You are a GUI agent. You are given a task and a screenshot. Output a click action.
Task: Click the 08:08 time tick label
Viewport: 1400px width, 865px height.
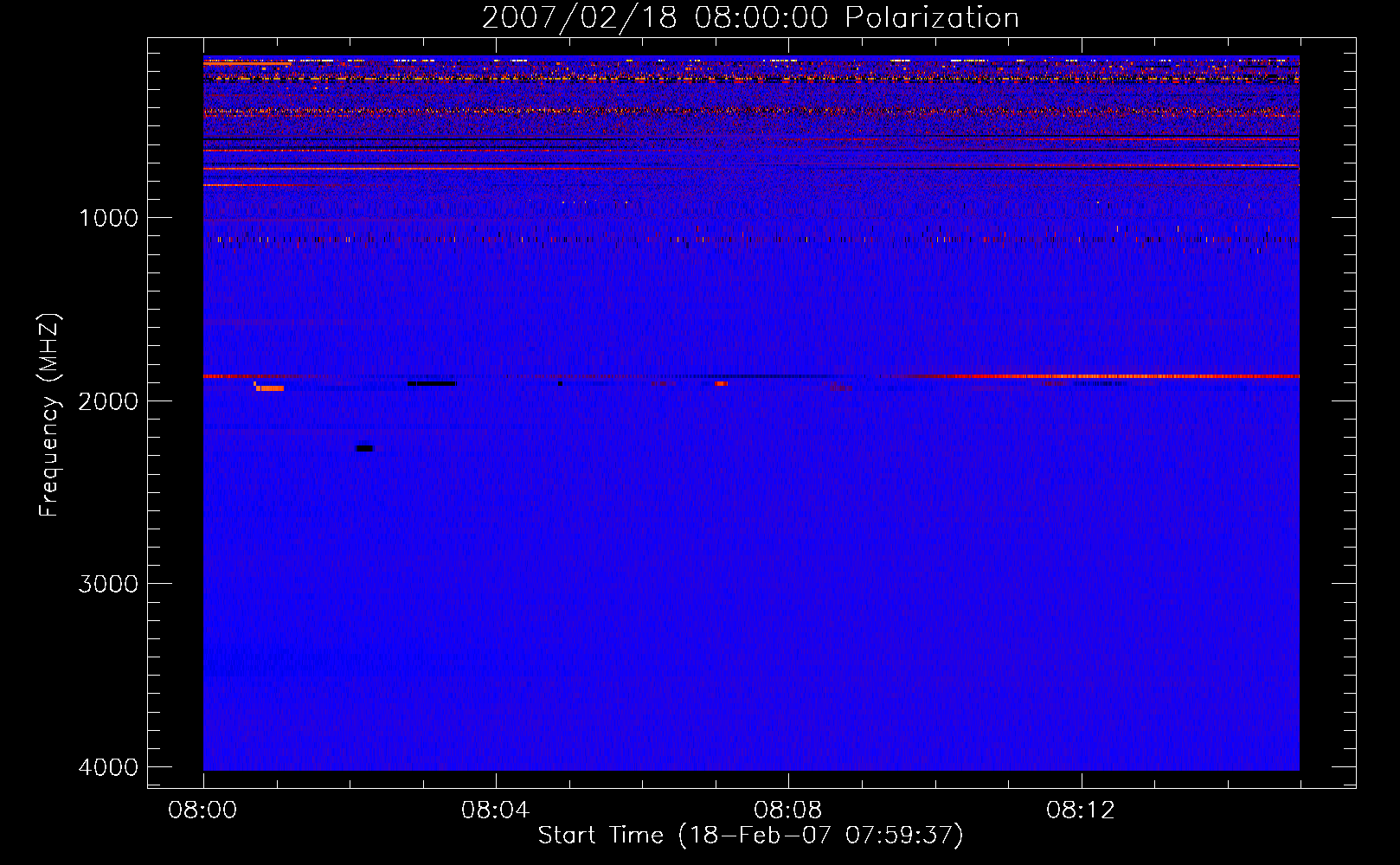(x=788, y=811)
